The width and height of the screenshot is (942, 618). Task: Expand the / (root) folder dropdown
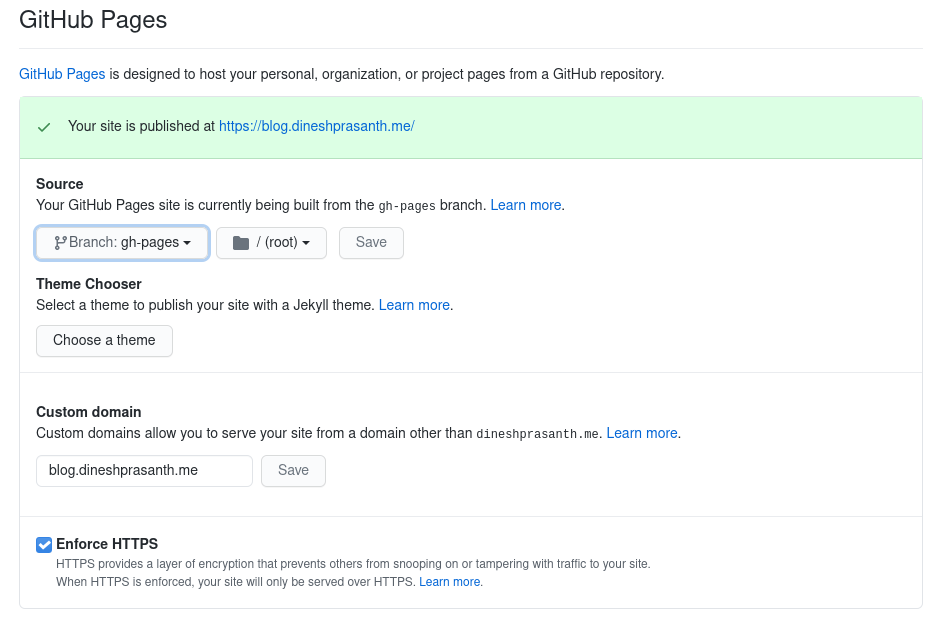tap(271, 242)
